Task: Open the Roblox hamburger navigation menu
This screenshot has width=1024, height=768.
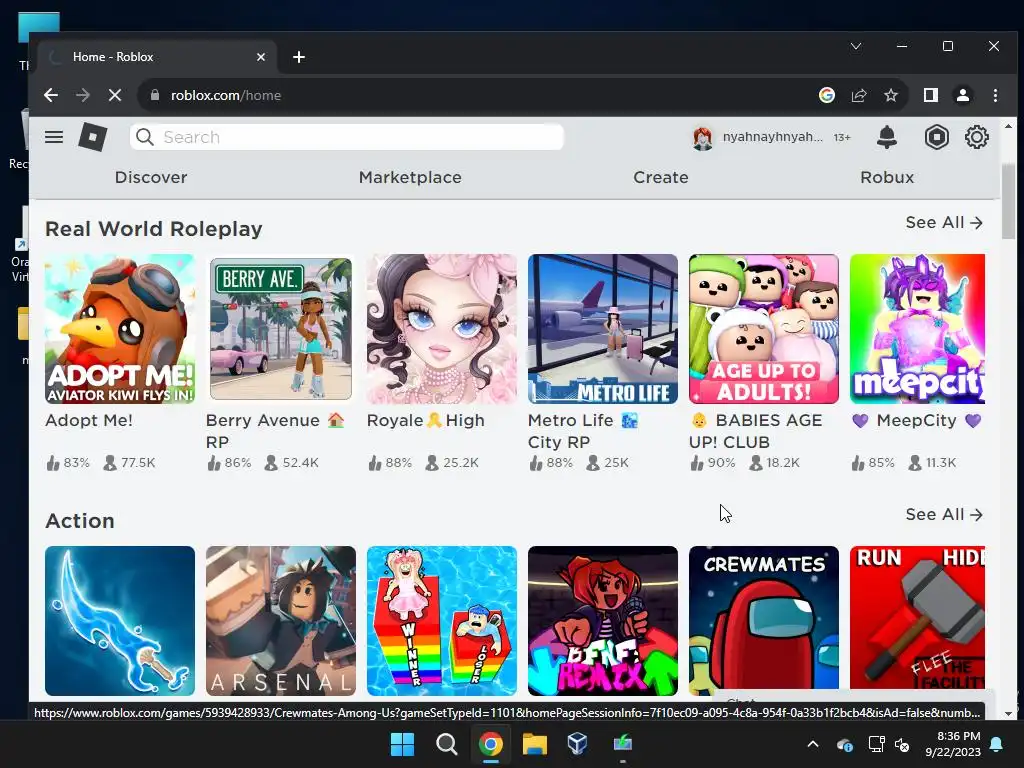Action: click(54, 137)
